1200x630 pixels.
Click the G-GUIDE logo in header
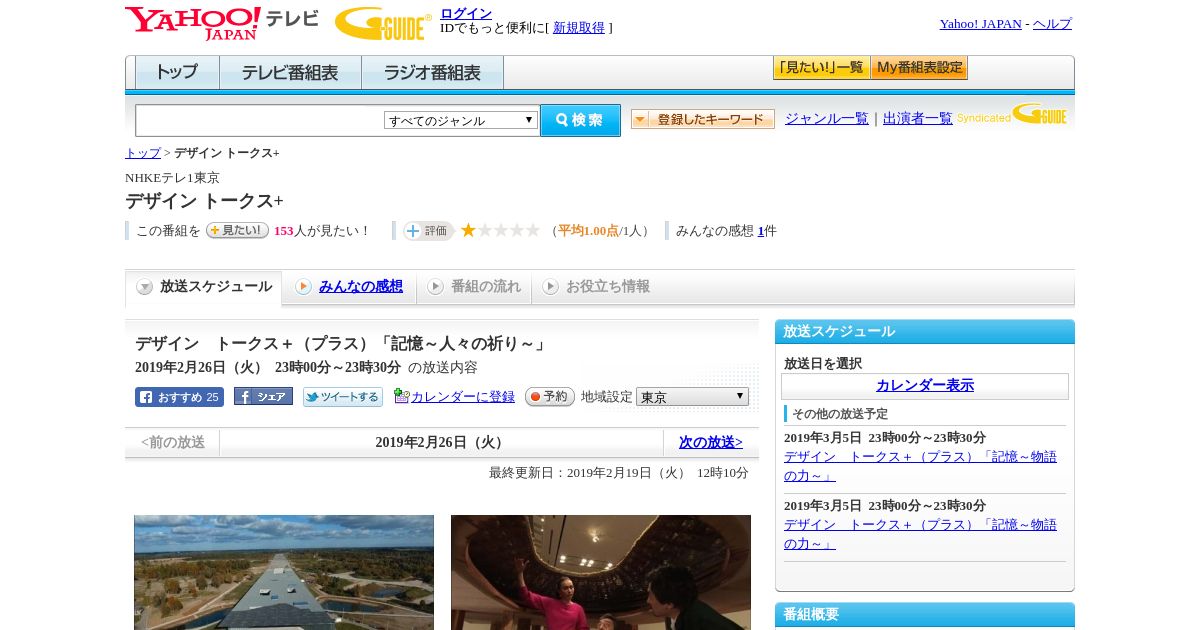click(x=383, y=23)
